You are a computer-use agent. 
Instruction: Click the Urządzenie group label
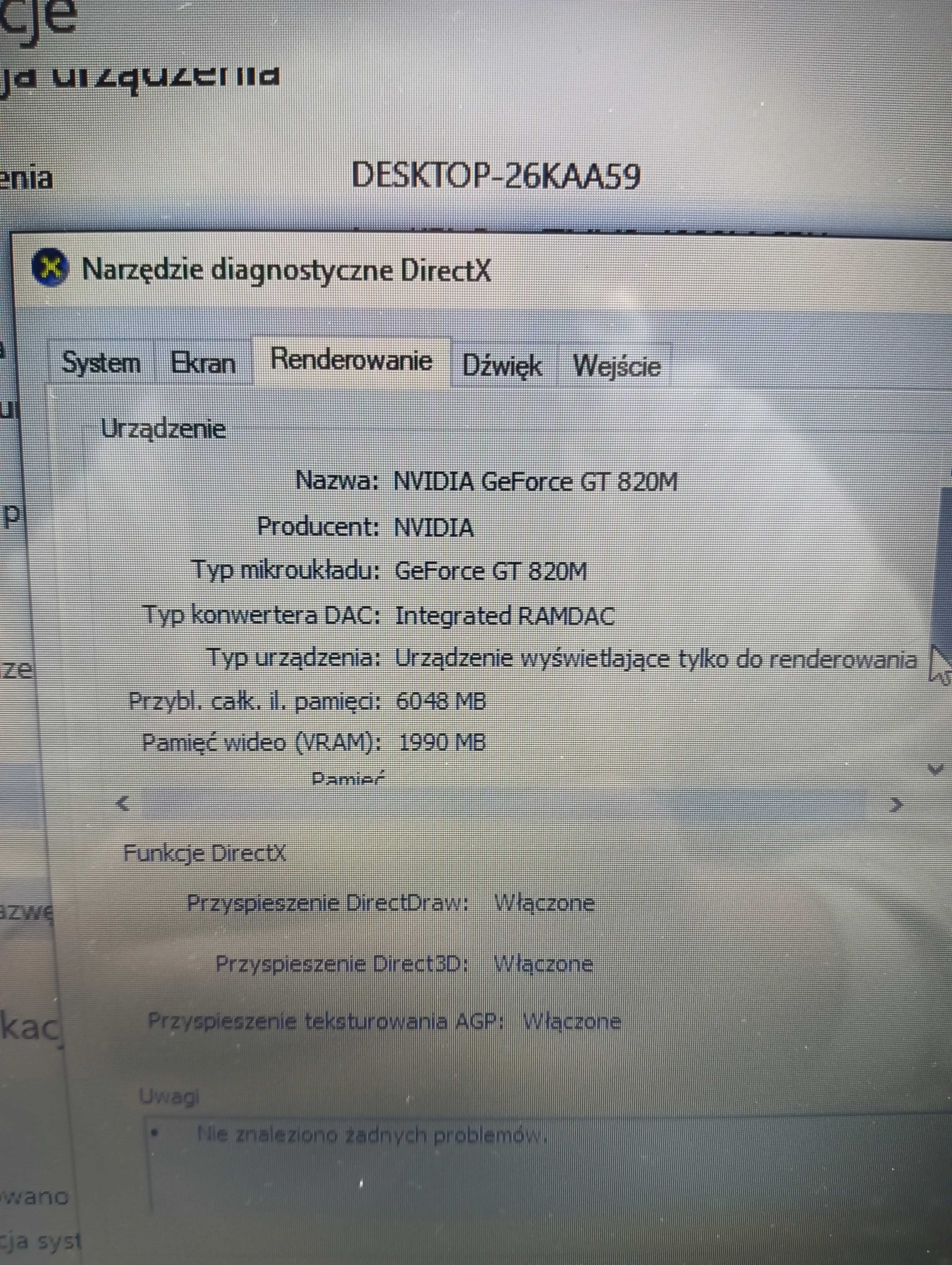click(163, 428)
